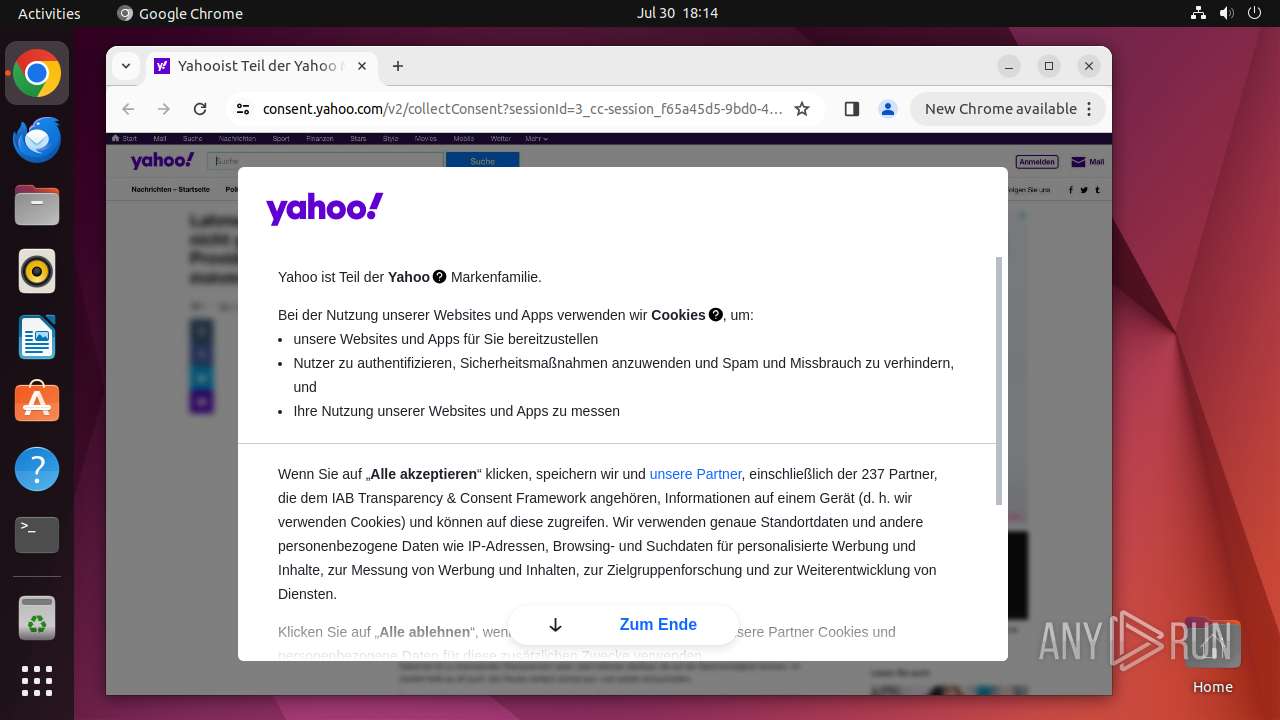Open Google Chrome app menu in top bar
The width and height of the screenshot is (1280, 720).
(x=180, y=13)
